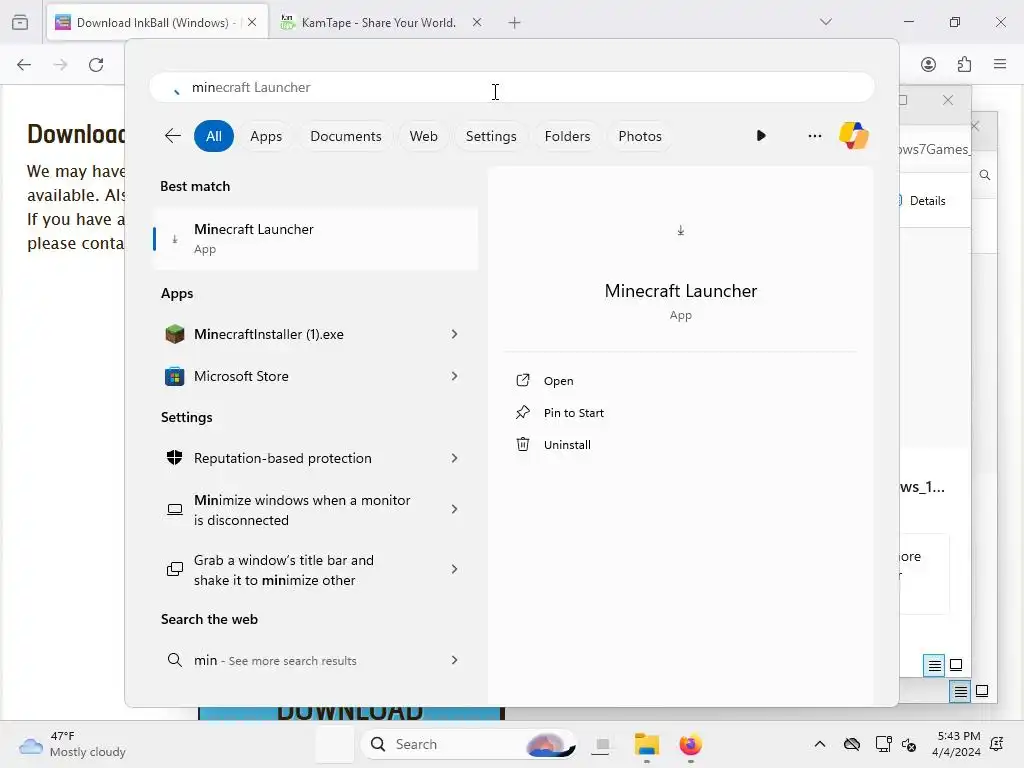The image size is (1024, 768).
Task: Click Details in the background Explorer window
Action: 927,200
